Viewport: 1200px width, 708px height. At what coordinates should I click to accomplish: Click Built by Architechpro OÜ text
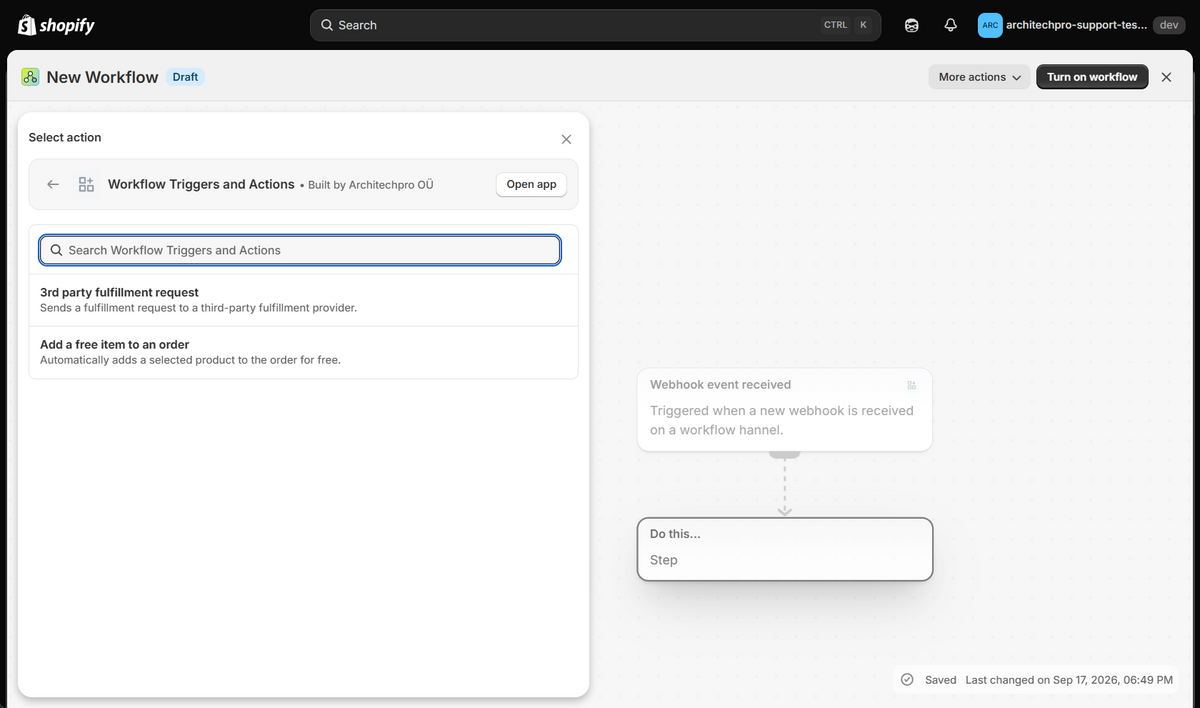371,185
